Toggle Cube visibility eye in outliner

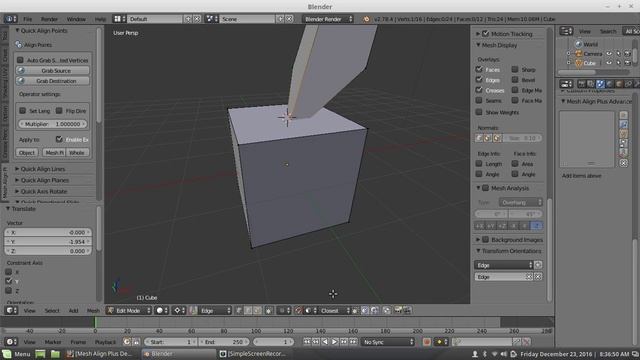(609, 63)
